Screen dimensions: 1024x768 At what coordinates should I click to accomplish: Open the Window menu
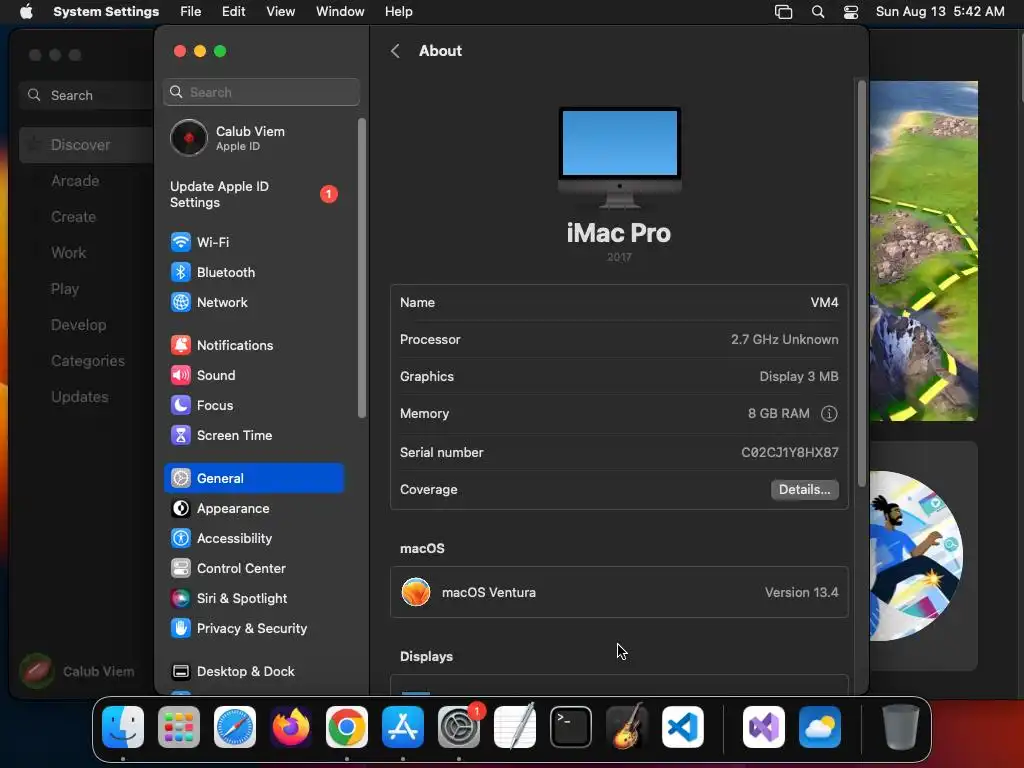point(340,12)
